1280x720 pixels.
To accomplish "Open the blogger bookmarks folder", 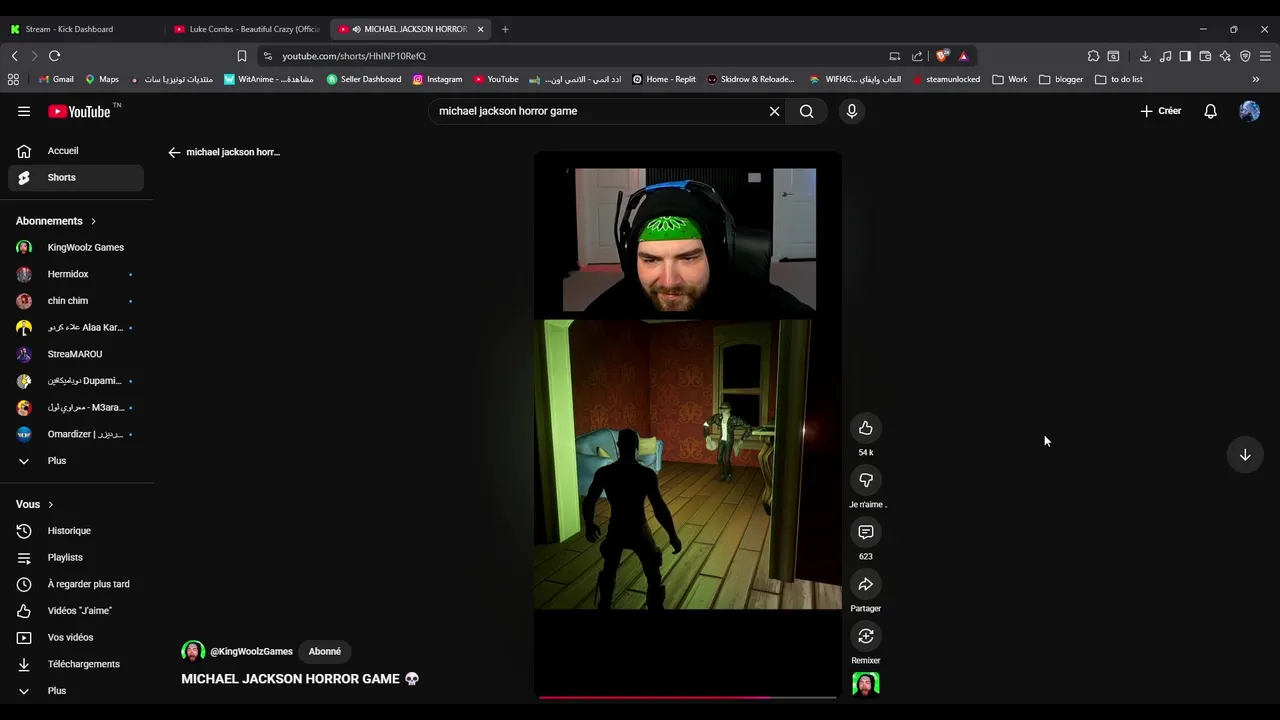I will point(1061,79).
